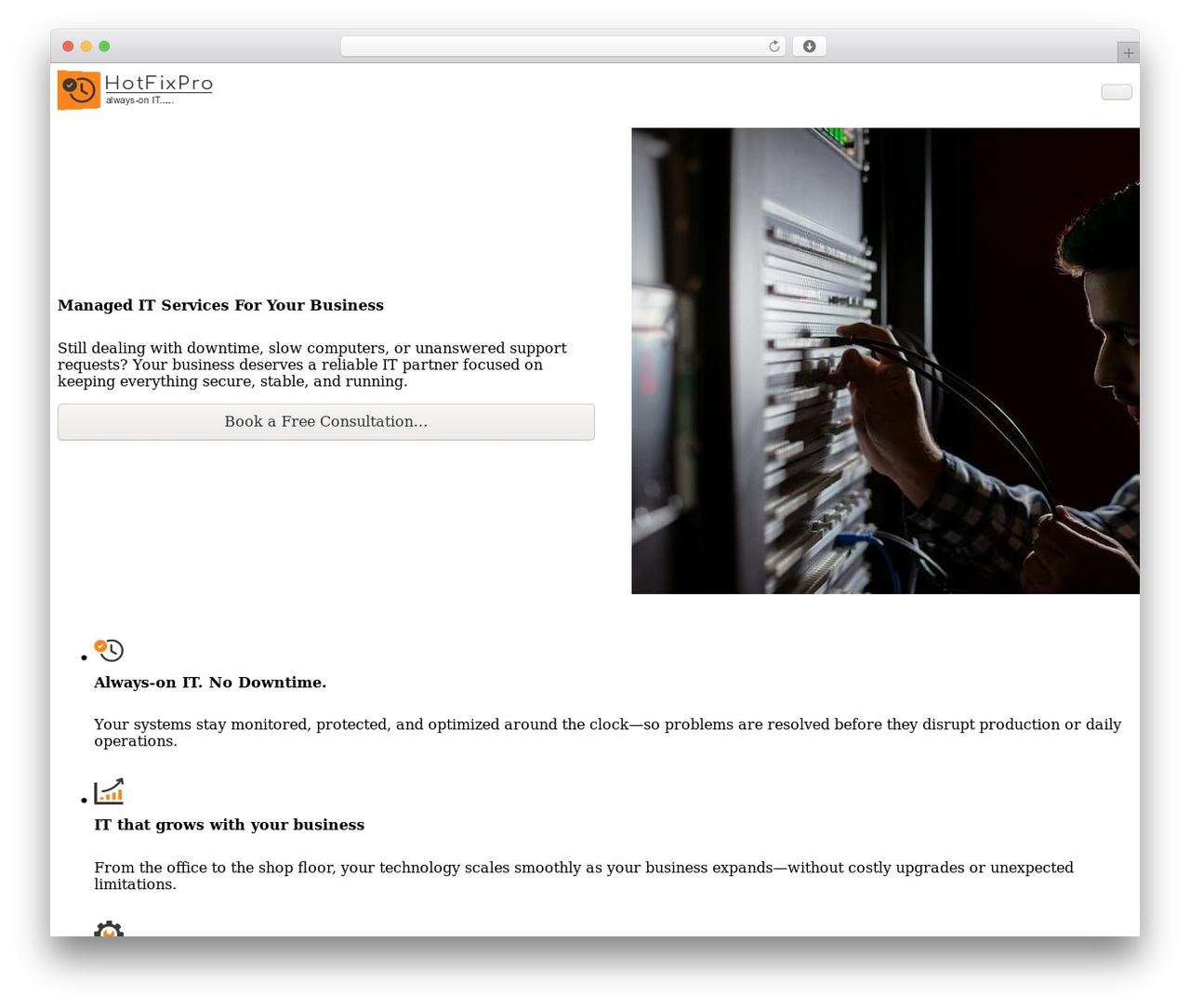Click the growth chart icon
This screenshot has width=1190, height=1008.
coord(109,791)
